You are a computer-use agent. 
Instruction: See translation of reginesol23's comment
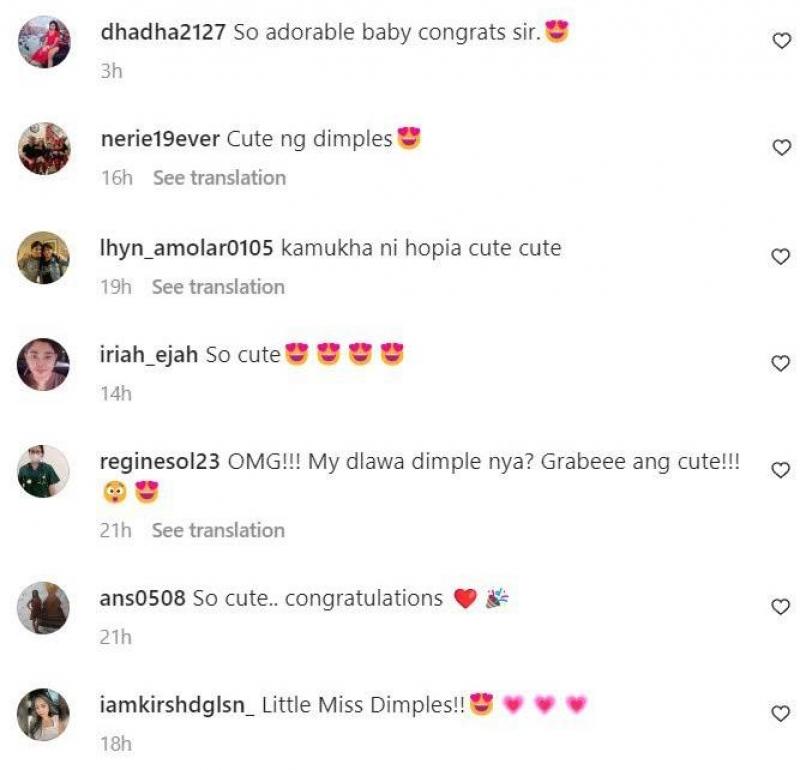pyautogui.click(x=218, y=530)
